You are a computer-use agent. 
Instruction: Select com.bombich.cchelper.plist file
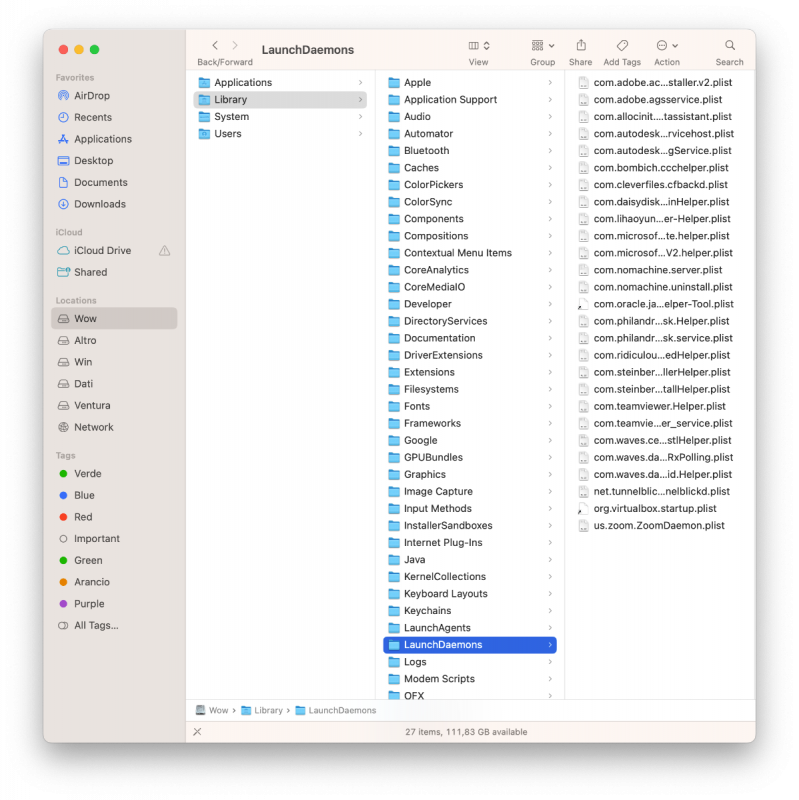coord(659,168)
